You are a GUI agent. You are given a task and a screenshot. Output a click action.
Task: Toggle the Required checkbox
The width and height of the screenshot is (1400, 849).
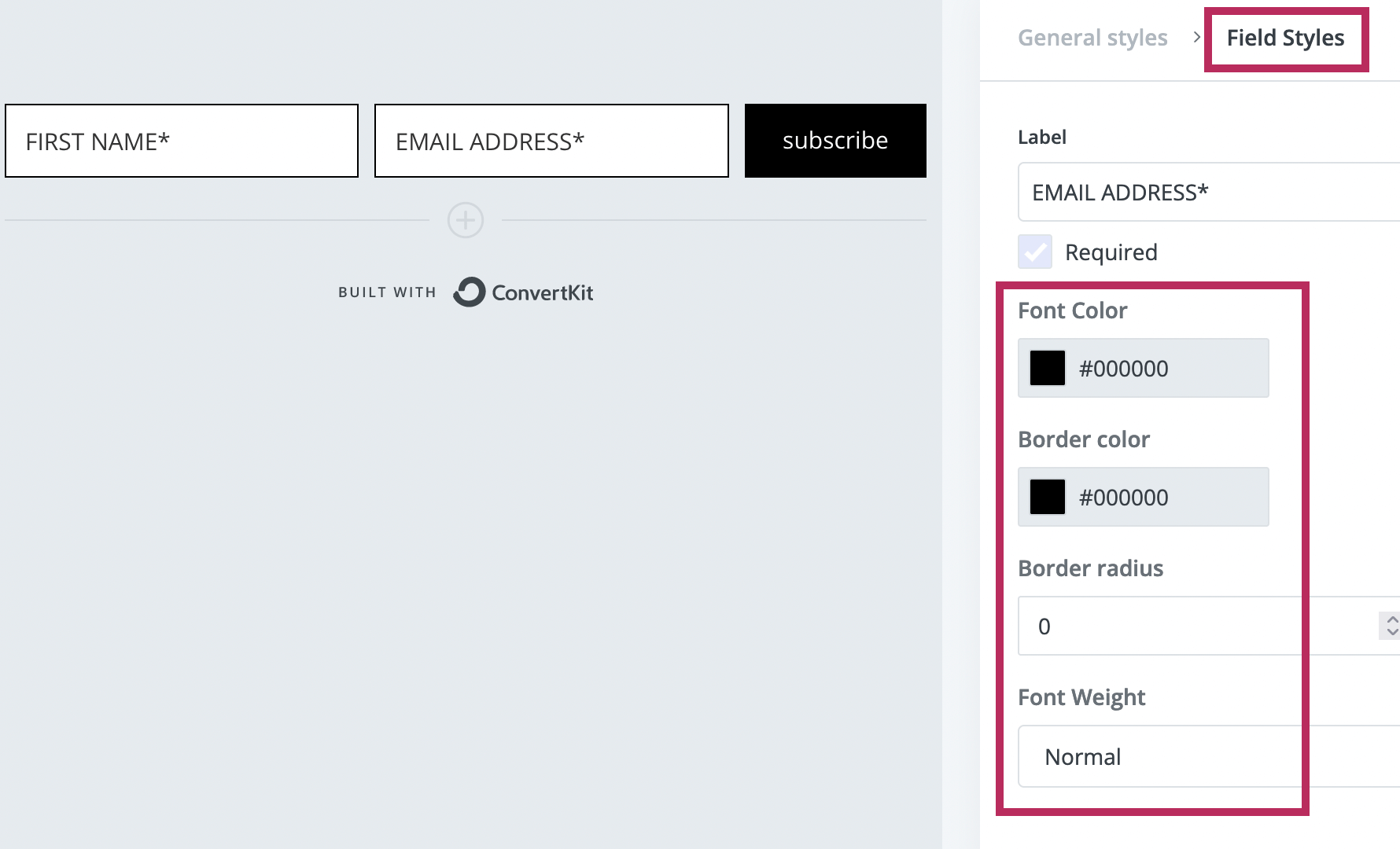[1035, 252]
